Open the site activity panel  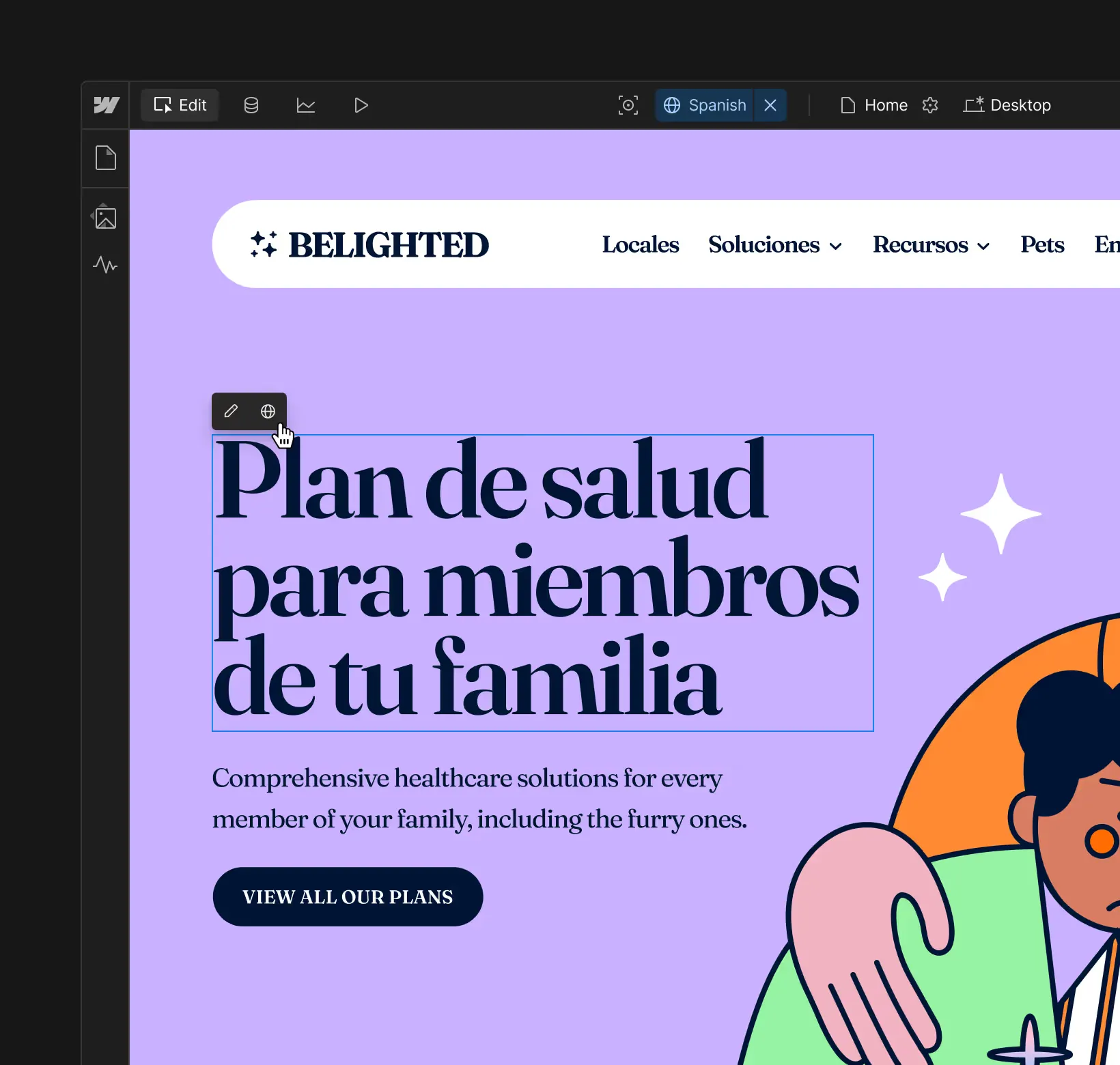pyautogui.click(x=105, y=266)
